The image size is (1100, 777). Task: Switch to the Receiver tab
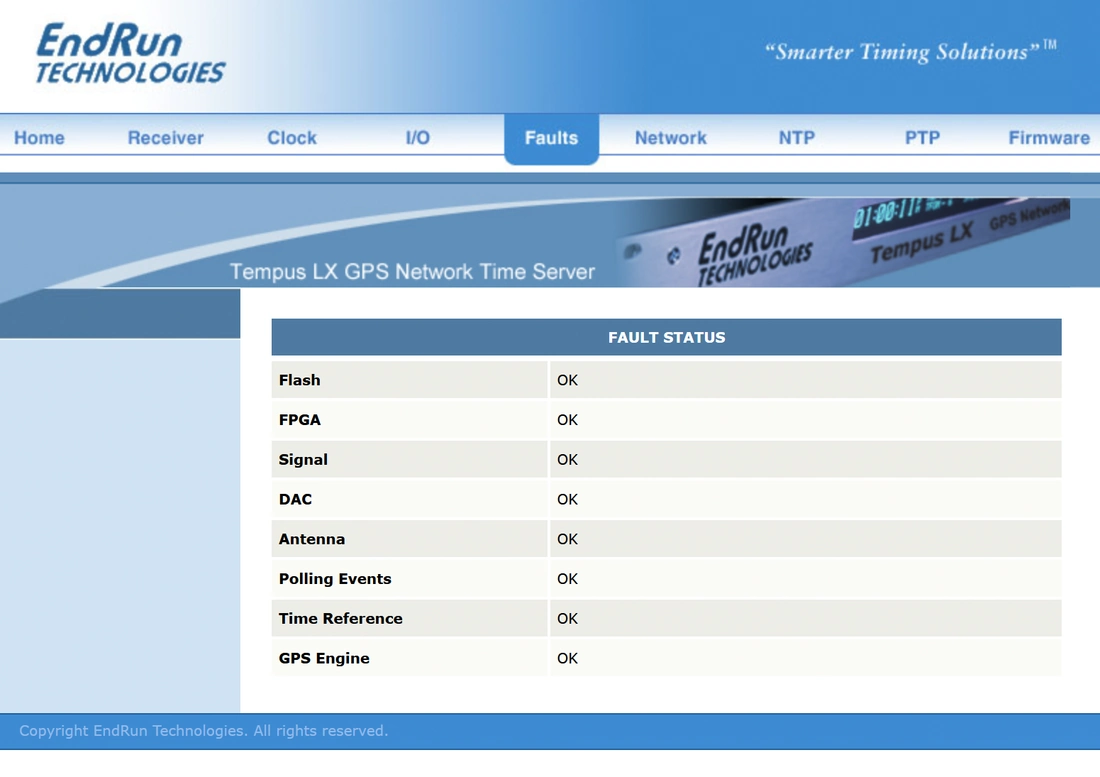[166, 138]
